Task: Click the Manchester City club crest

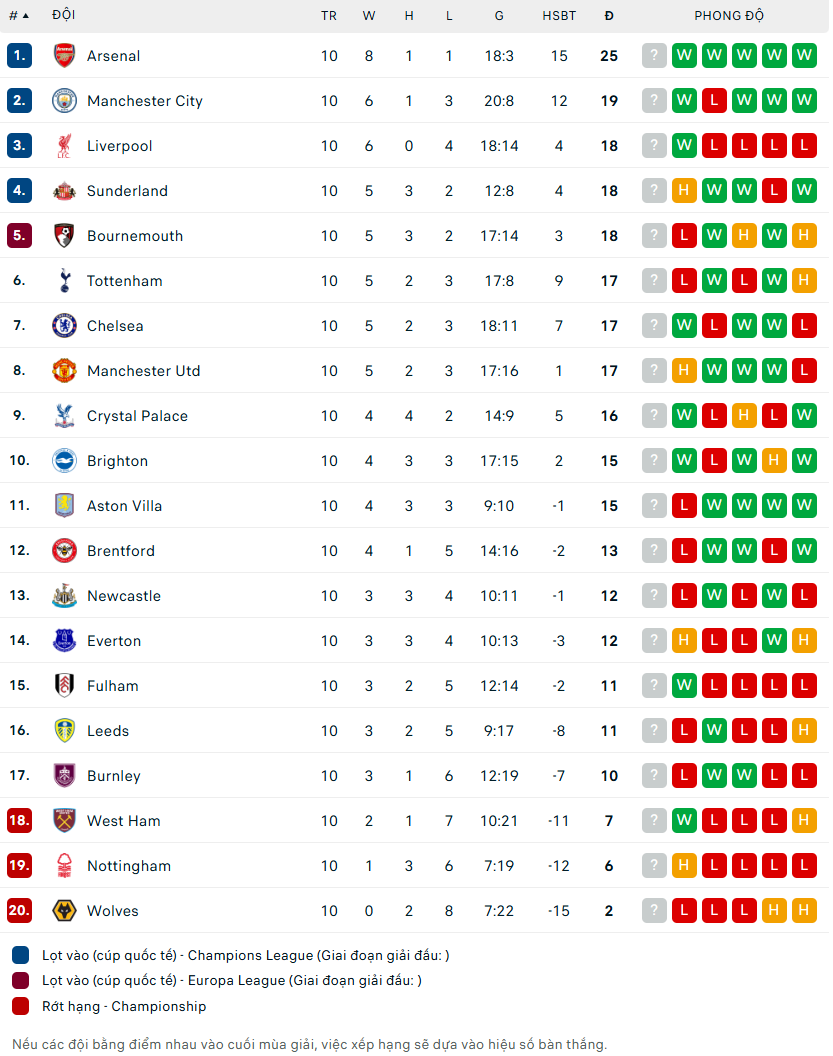Action: click(x=64, y=101)
